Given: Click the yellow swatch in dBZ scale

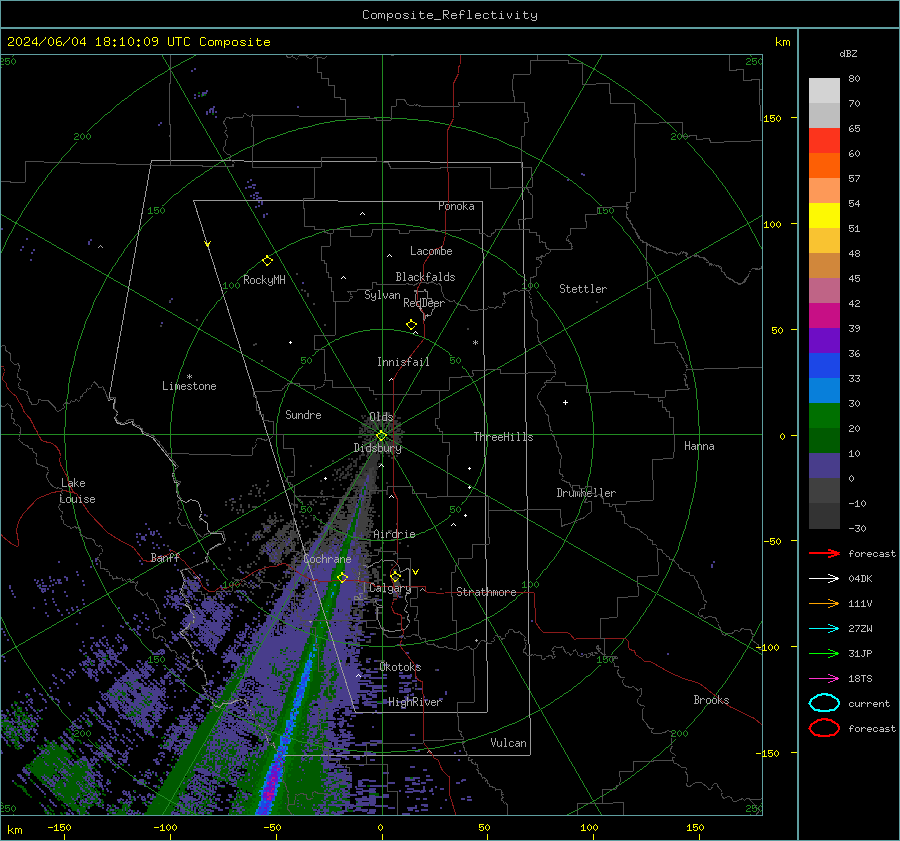Looking at the screenshot, I should point(824,216).
